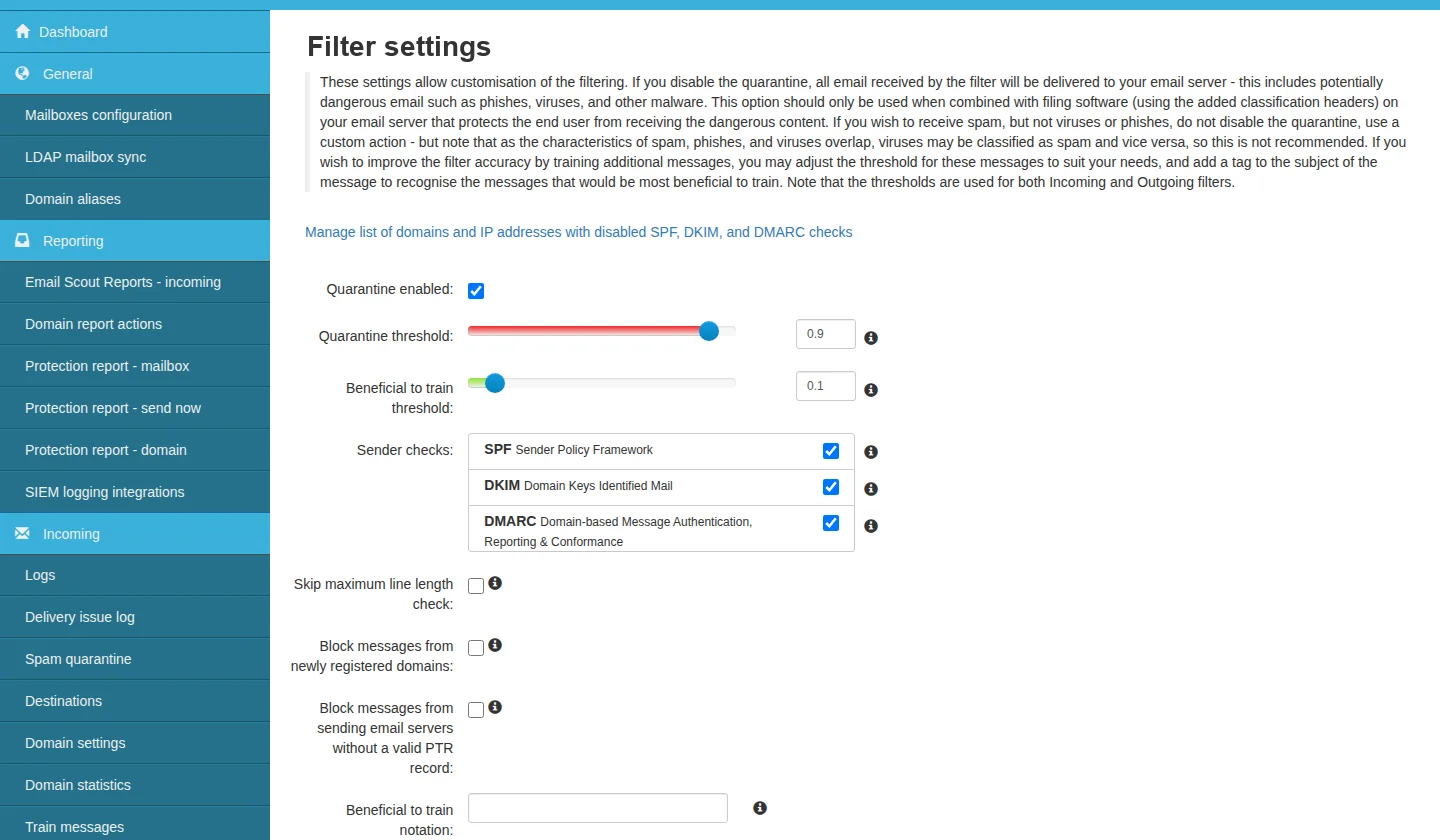Viewport: 1440px width, 840px height.
Task: Enable Block messages from newly registered domains
Action: (476, 648)
